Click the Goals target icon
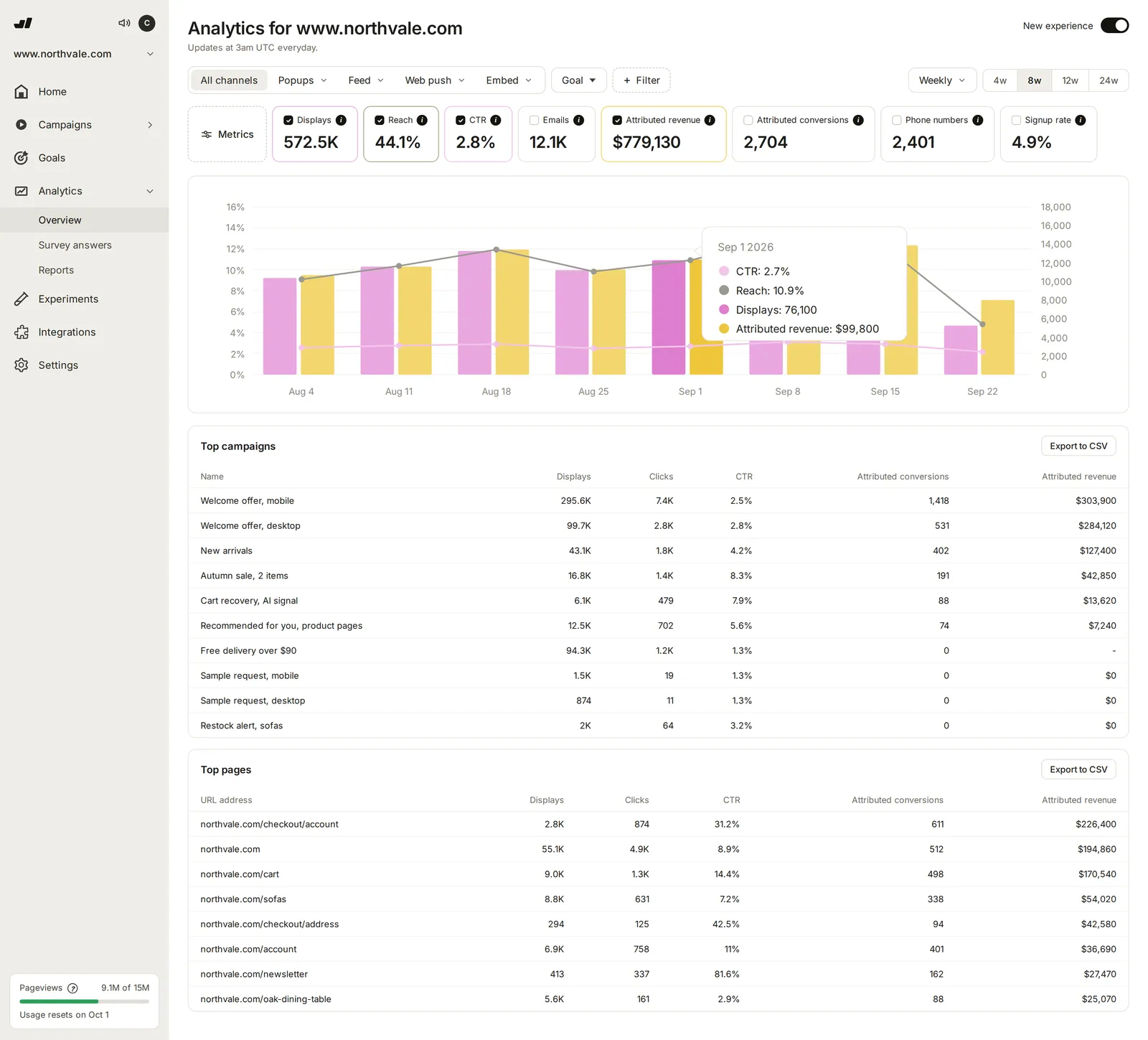This screenshot has height=1040, width=1148. (22, 158)
